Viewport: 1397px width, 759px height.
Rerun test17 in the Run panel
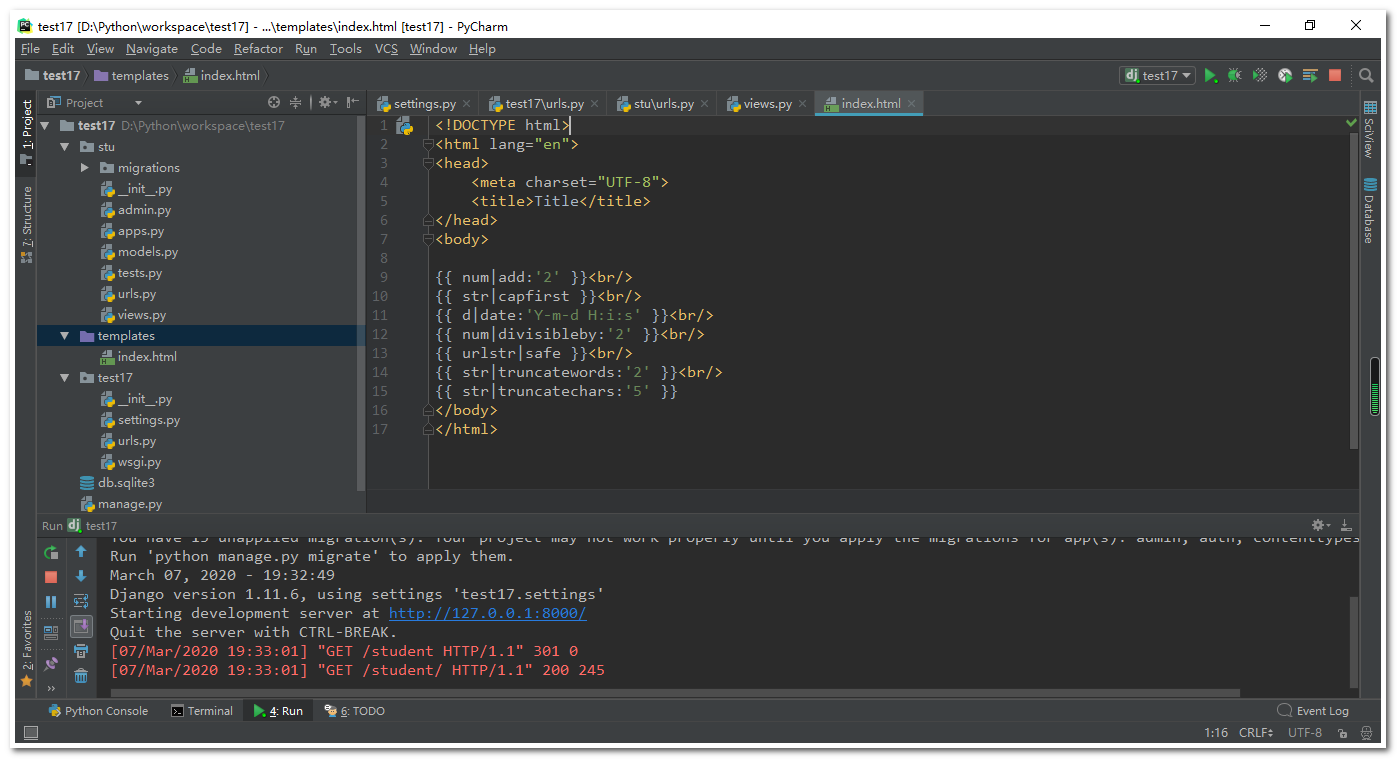pos(51,552)
